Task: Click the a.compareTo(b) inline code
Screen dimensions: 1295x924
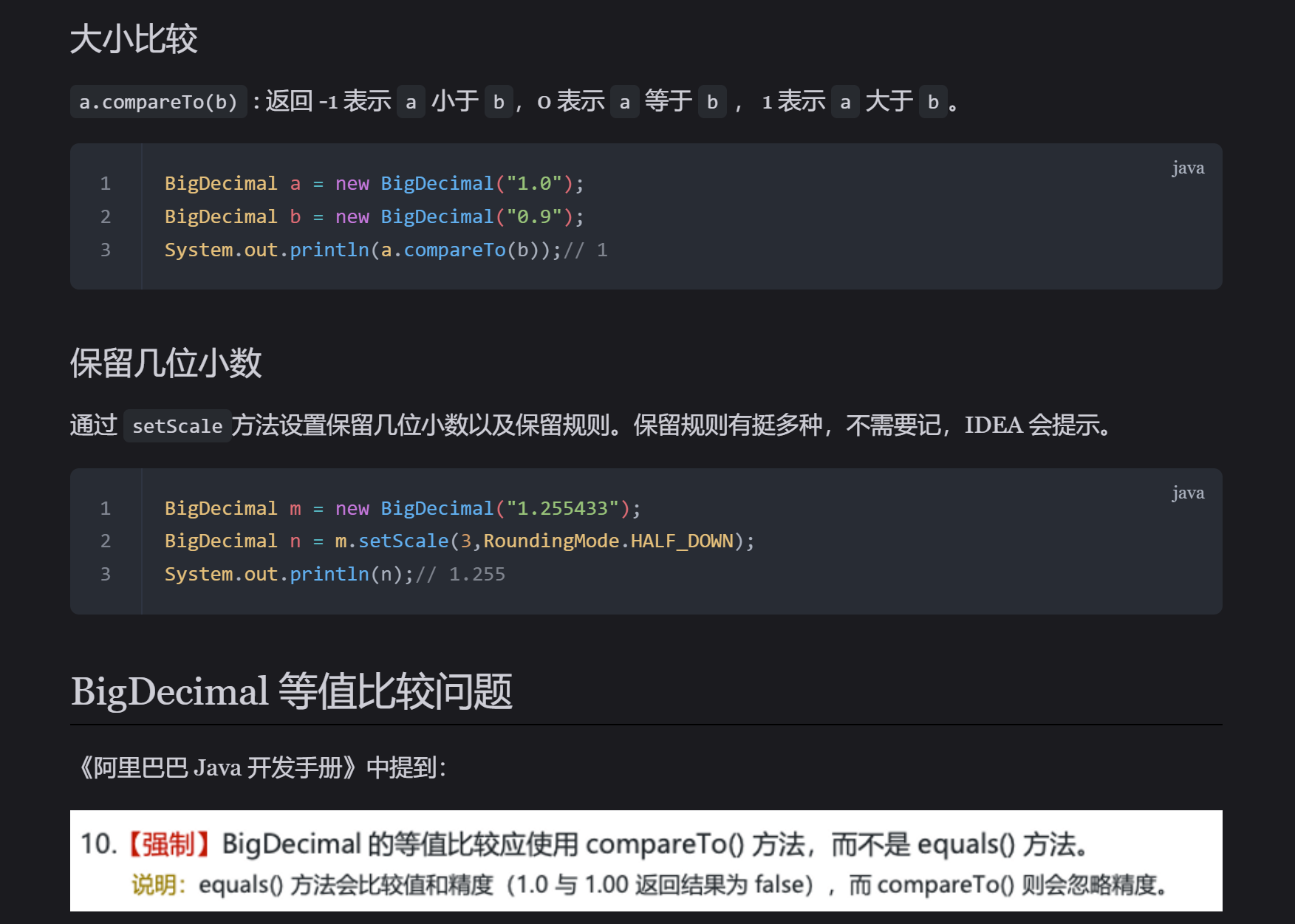Action: (x=158, y=102)
